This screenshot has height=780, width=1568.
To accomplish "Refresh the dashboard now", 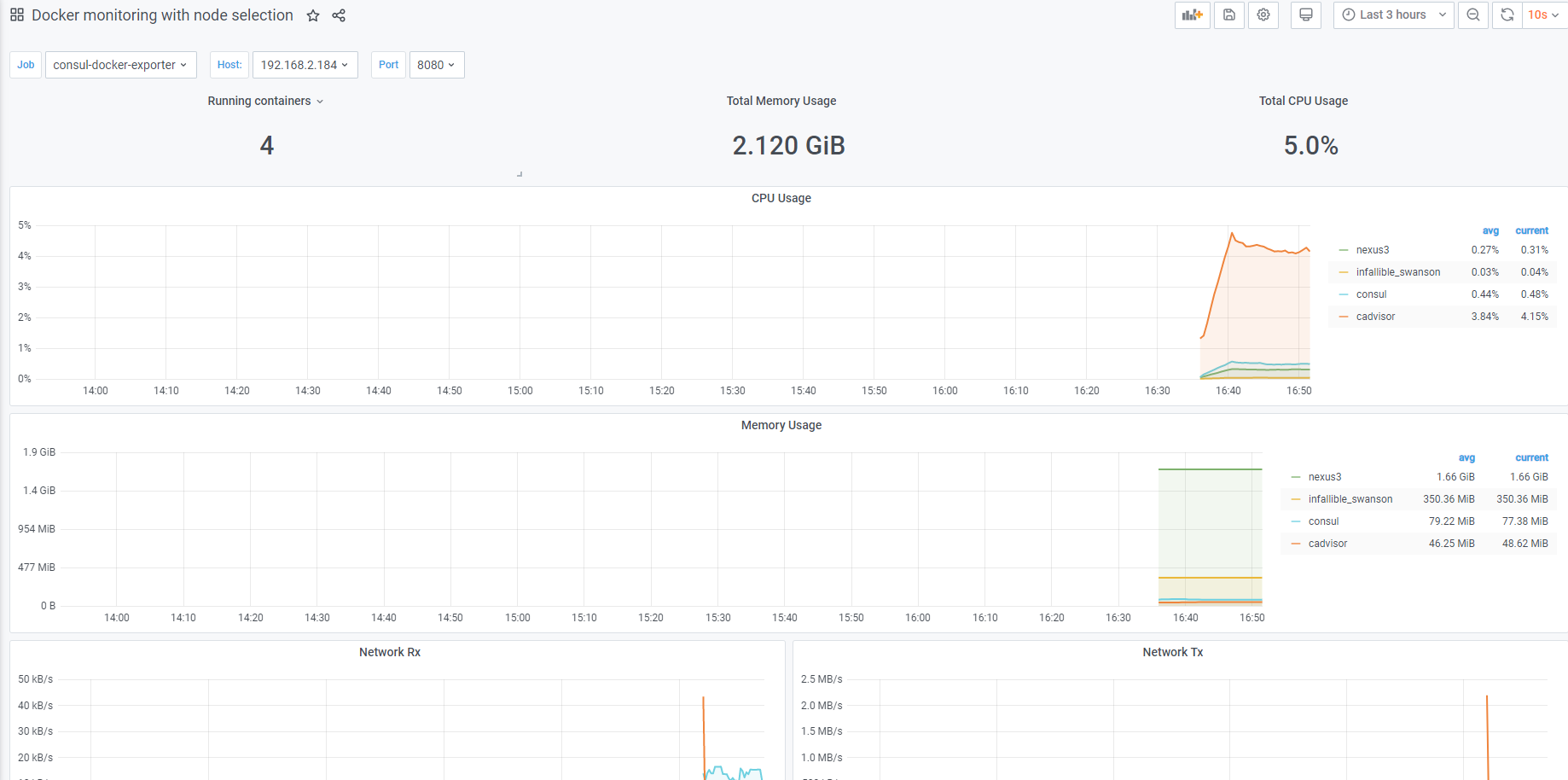I will pyautogui.click(x=1507, y=15).
